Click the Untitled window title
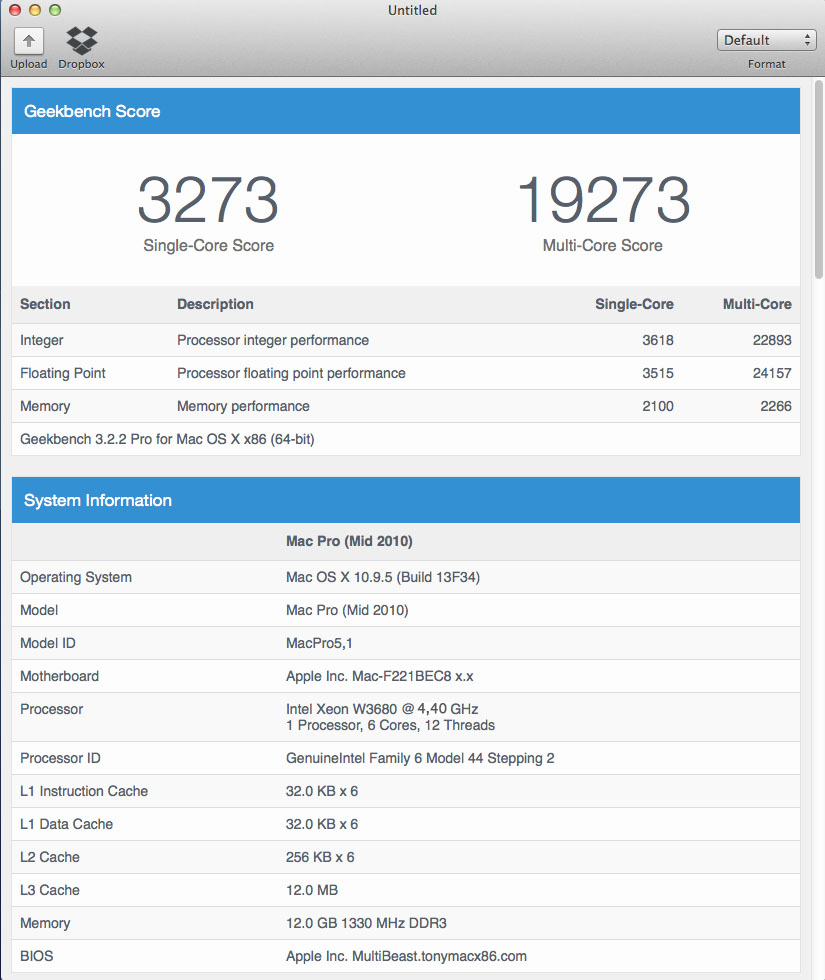 [x=412, y=10]
